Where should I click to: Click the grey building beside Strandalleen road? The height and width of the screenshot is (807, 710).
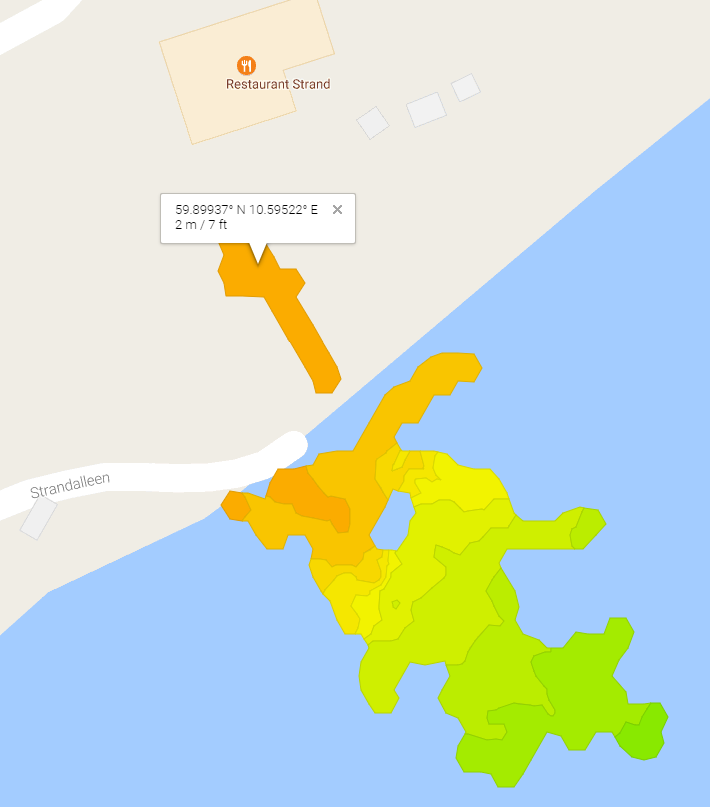[39, 518]
